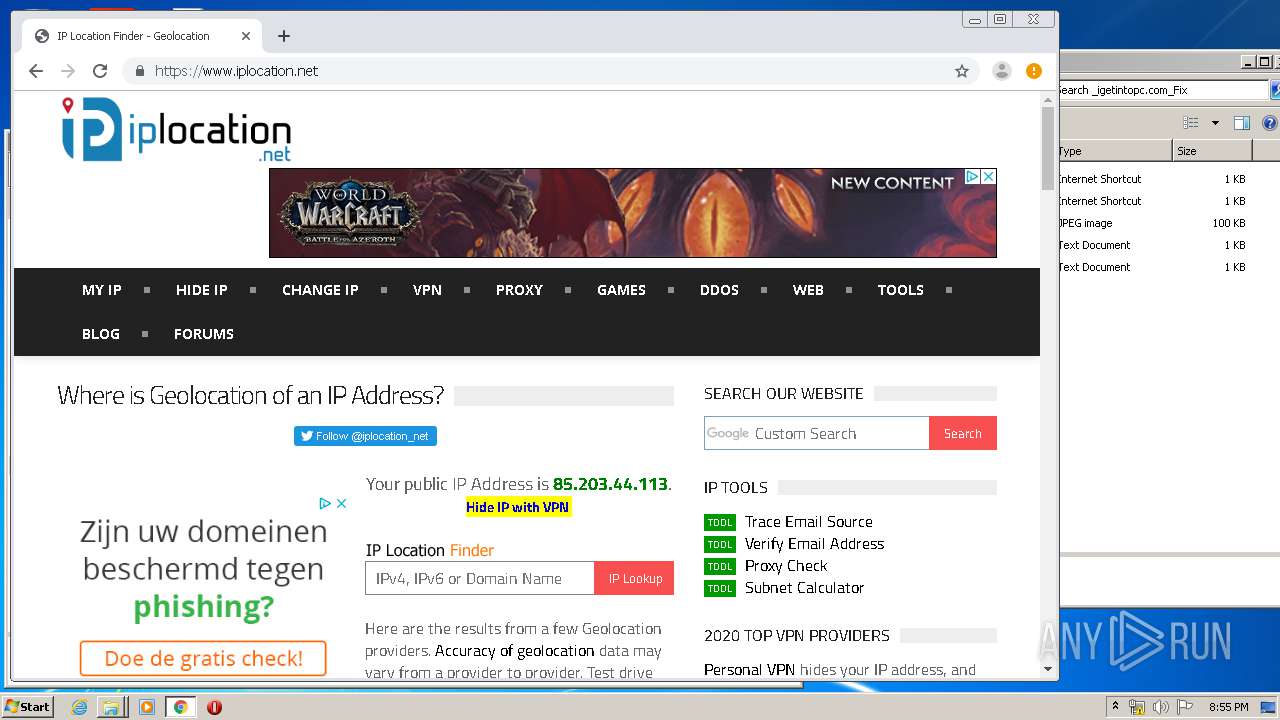Select the JPEG image file row
Screen dimensions: 1280x720
pyautogui.click(x=1152, y=223)
